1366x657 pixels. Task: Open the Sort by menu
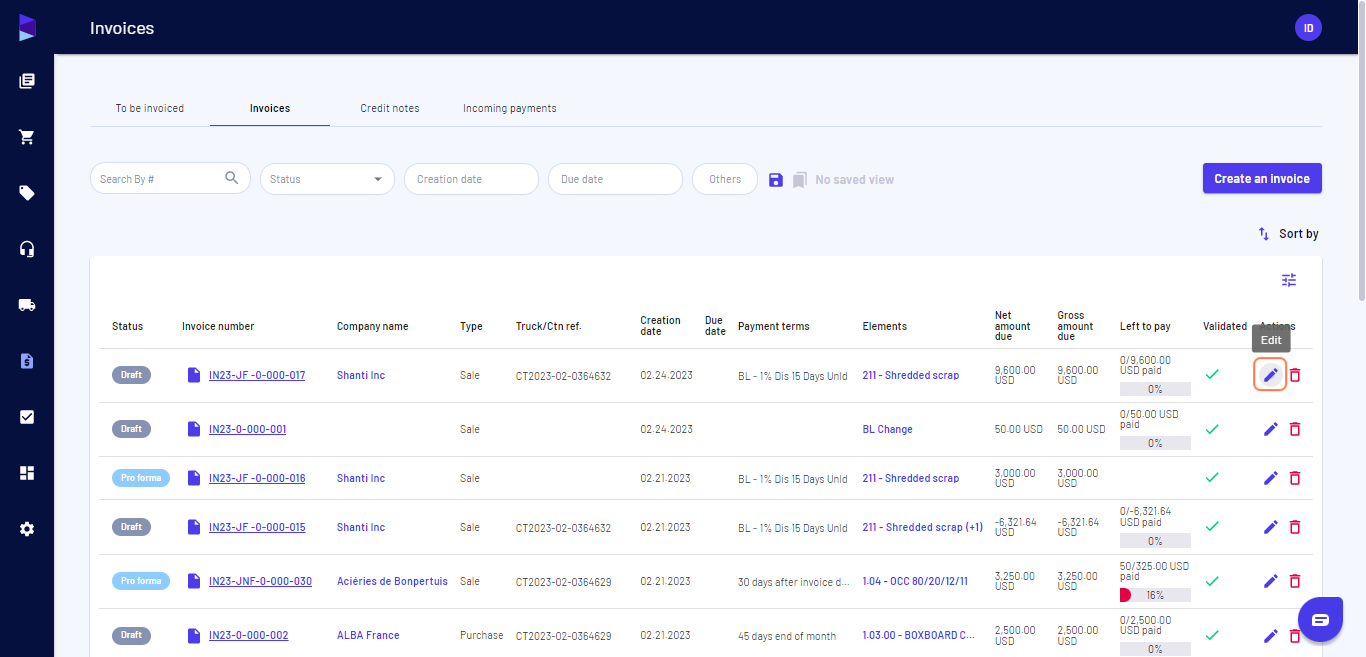(1288, 234)
